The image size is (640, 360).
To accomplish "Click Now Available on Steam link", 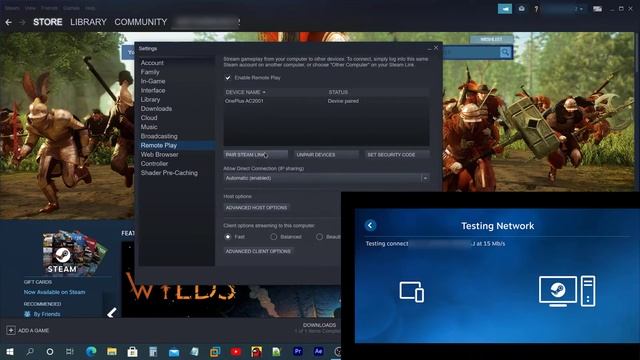I will coord(54,292).
